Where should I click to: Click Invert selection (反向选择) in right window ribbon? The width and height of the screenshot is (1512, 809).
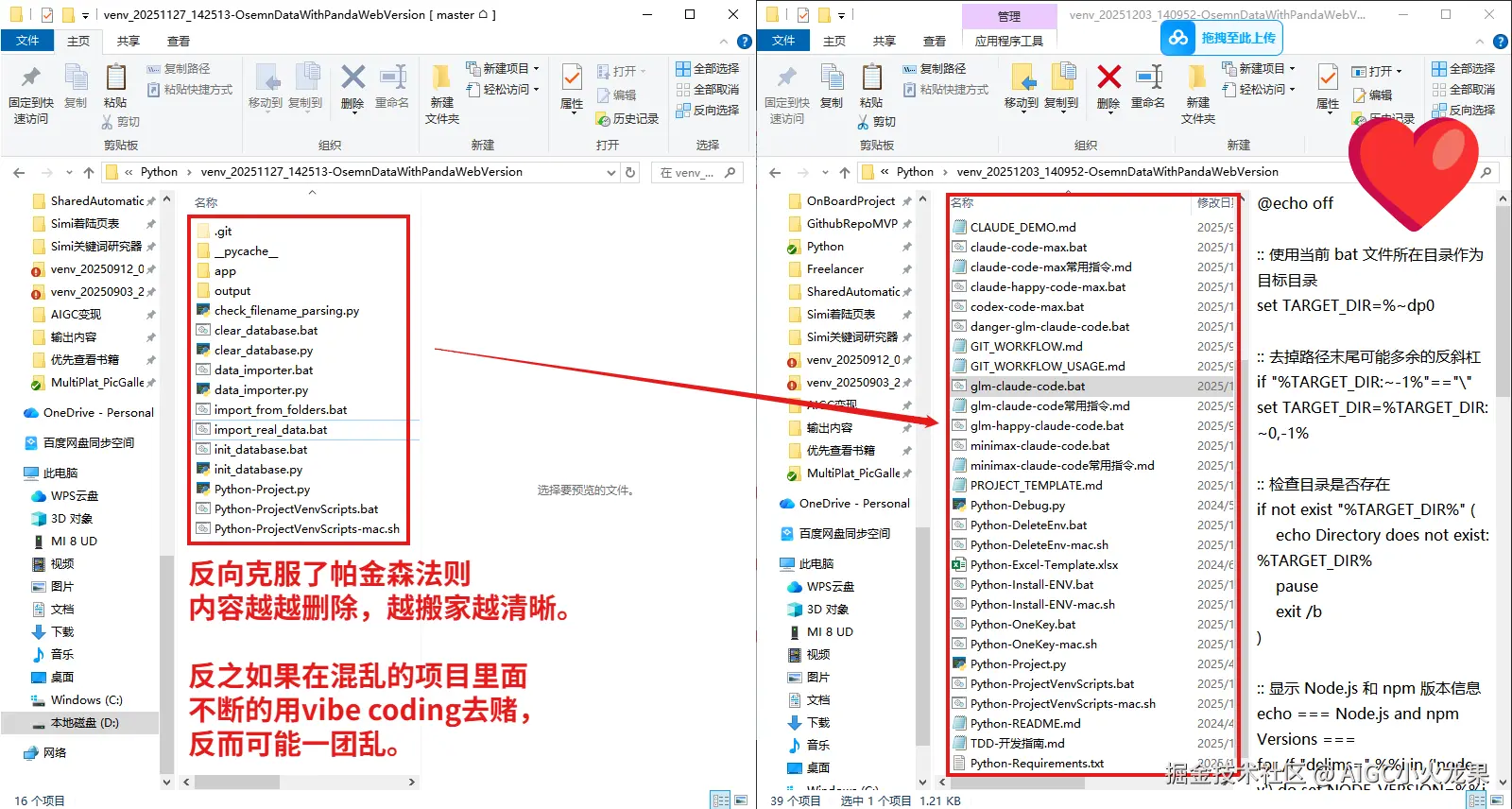[x=1464, y=111]
